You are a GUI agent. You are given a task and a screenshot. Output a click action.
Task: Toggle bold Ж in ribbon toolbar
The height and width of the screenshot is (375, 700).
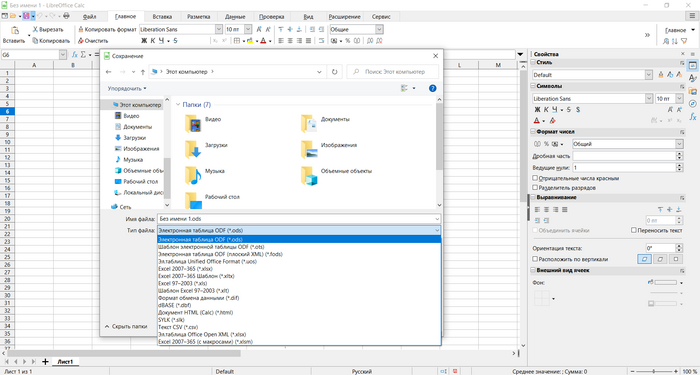click(144, 41)
